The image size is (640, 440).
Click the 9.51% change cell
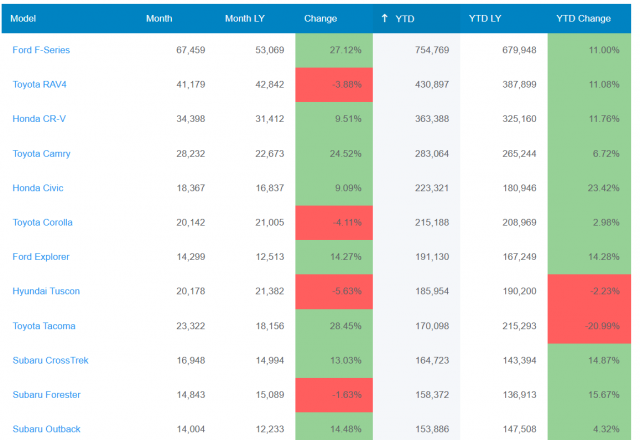tap(334, 119)
